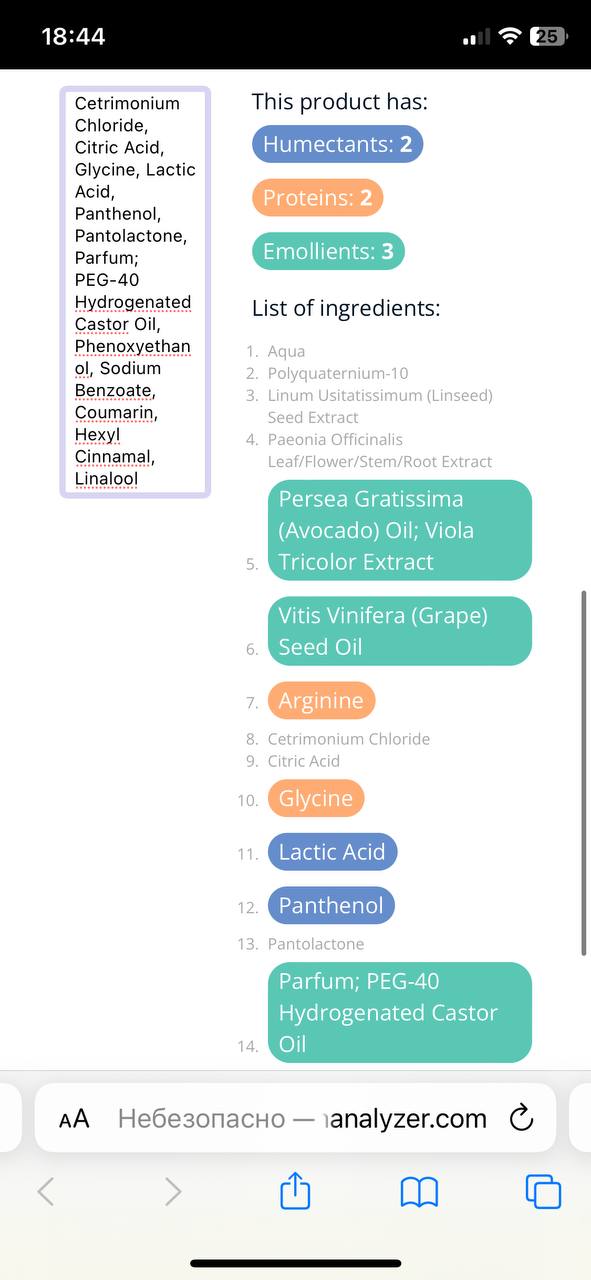Select the Proteins: 2 badge
Image resolution: width=591 pixels, height=1280 pixels.
point(317,198)
